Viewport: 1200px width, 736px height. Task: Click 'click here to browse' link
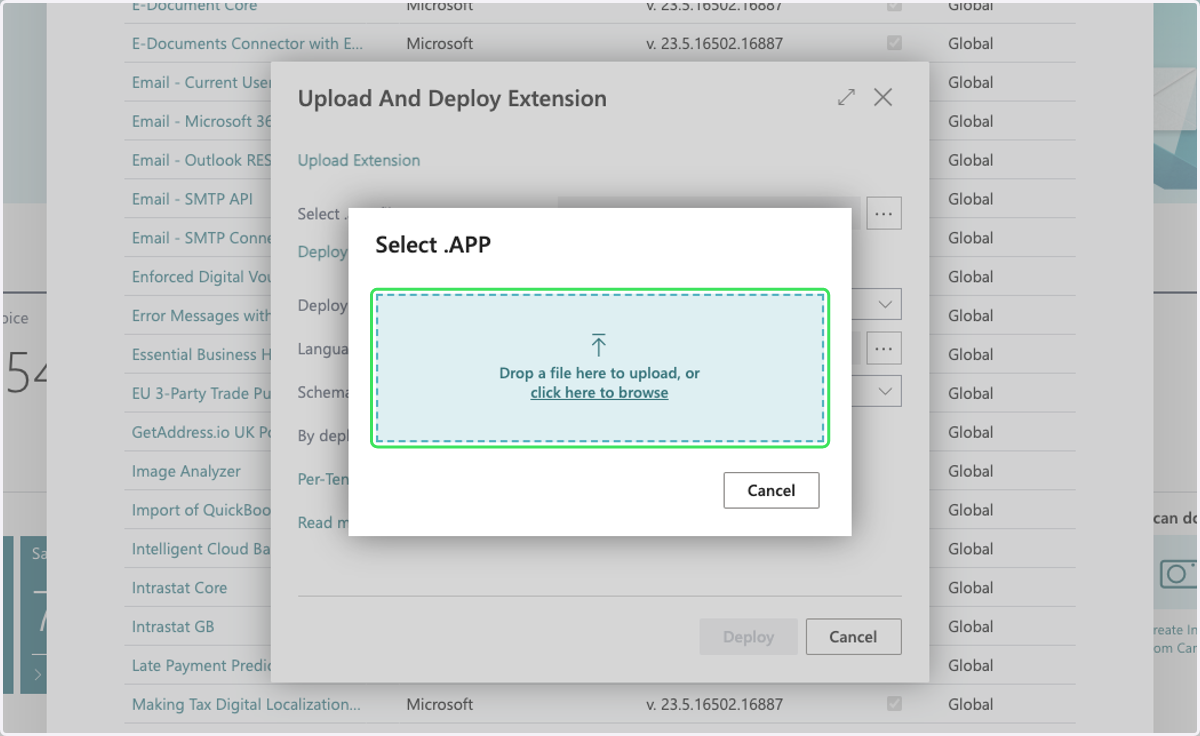coord(599,393)
